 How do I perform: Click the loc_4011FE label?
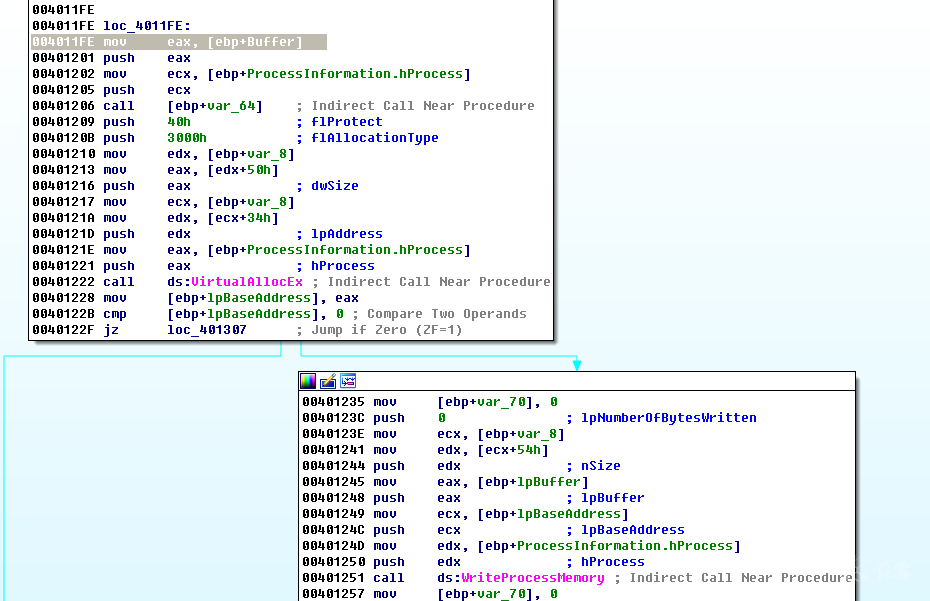click(146, 26)
